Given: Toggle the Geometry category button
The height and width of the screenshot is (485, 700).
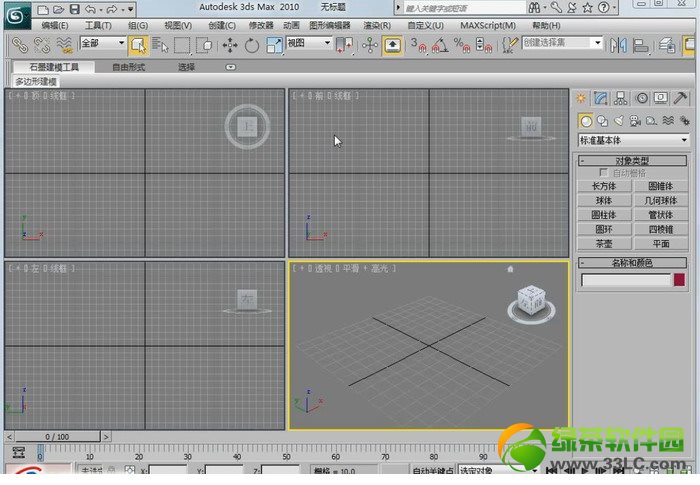Looking at the screenshot, I should 586,121.
